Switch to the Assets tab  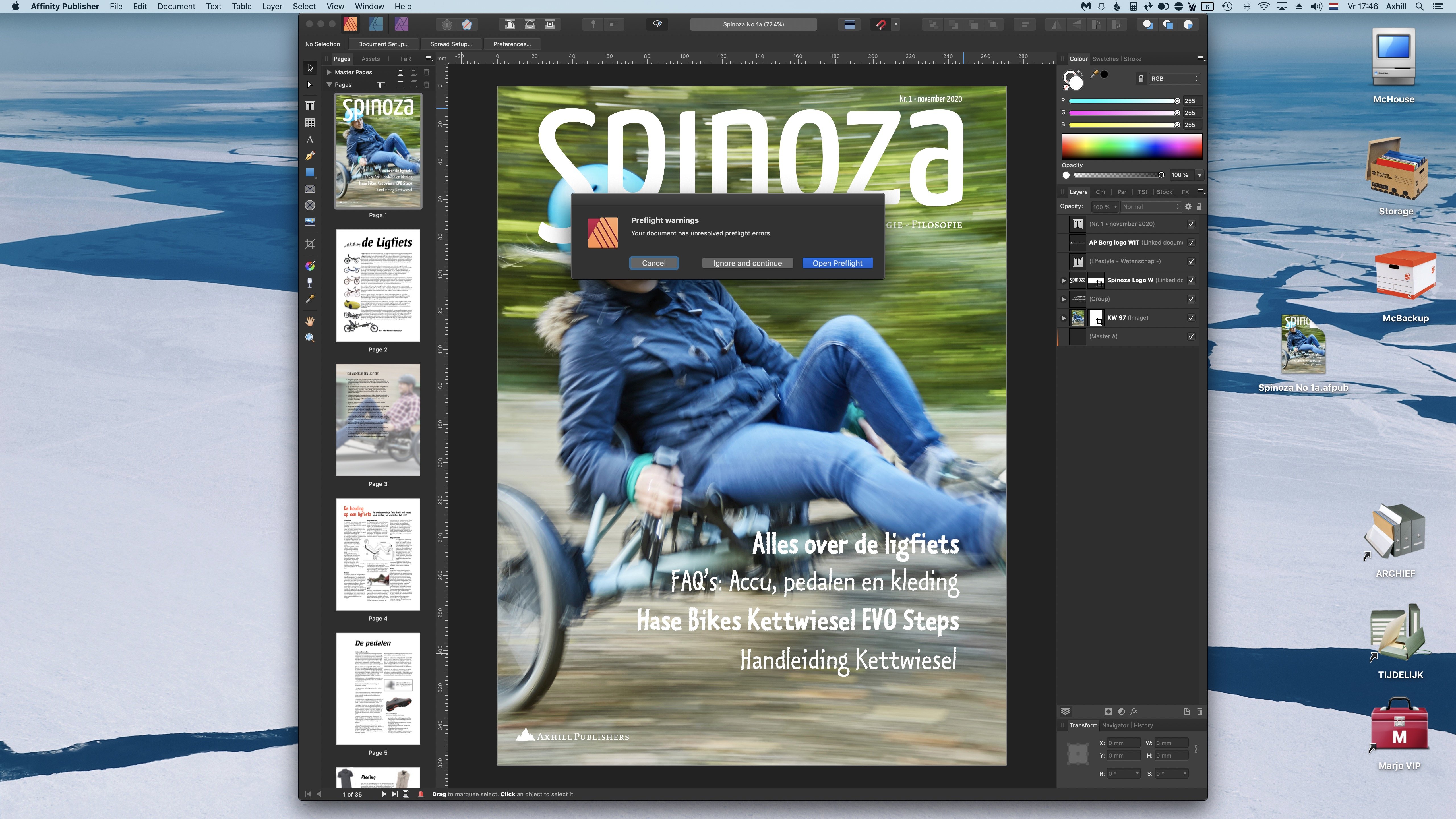370,59
